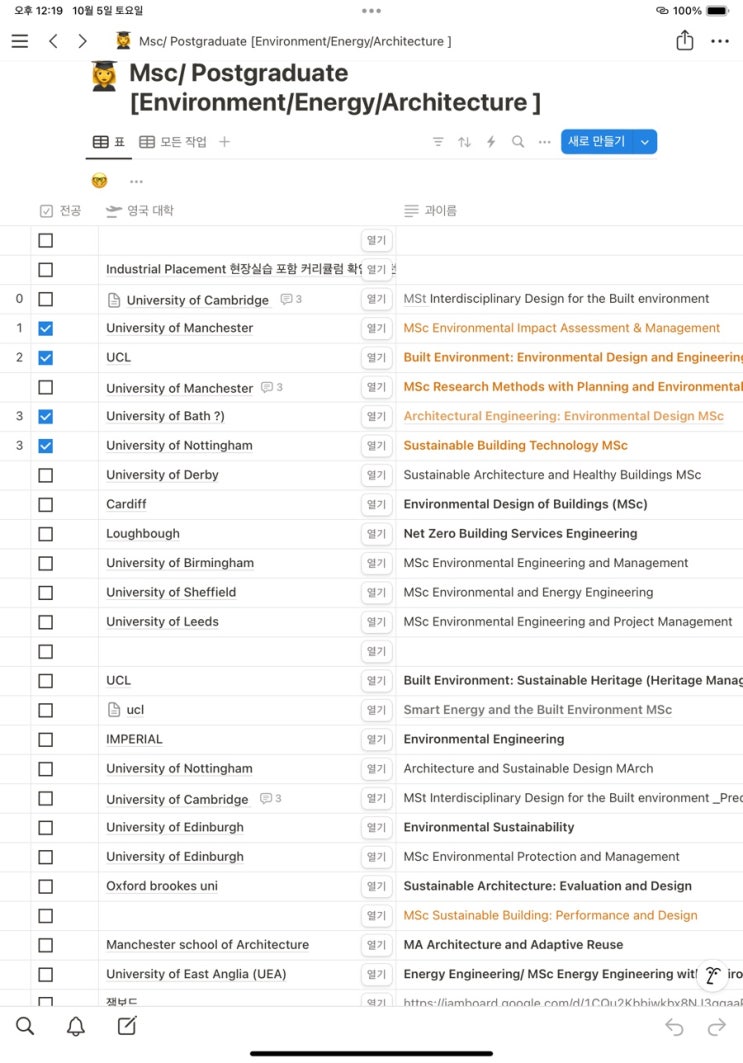This screenshot has width=743, height=1063.
Task: Check the University of Derby checkbox
Action: 45,475
